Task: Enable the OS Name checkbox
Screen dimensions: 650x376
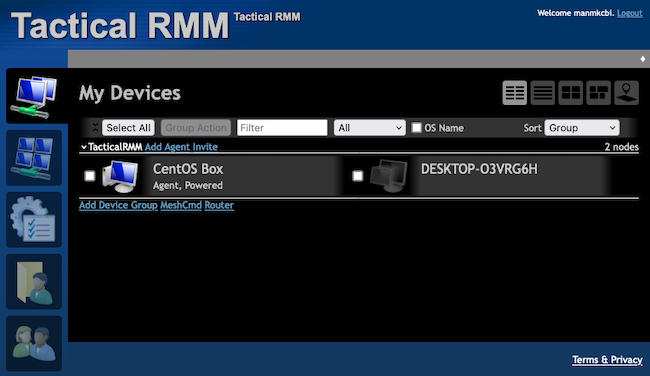Action: 416,128
